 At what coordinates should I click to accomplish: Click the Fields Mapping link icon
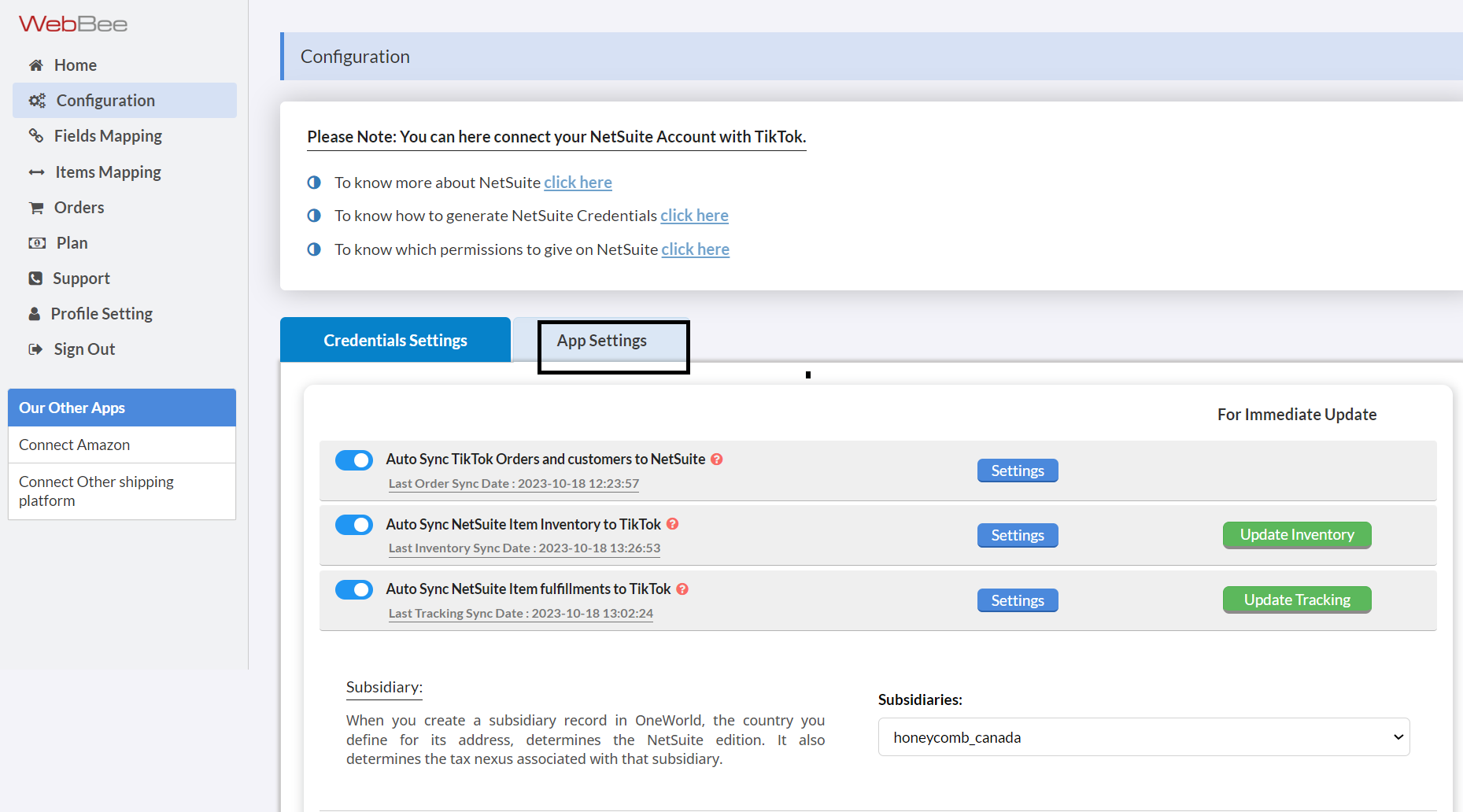click(x=35, y=136)
